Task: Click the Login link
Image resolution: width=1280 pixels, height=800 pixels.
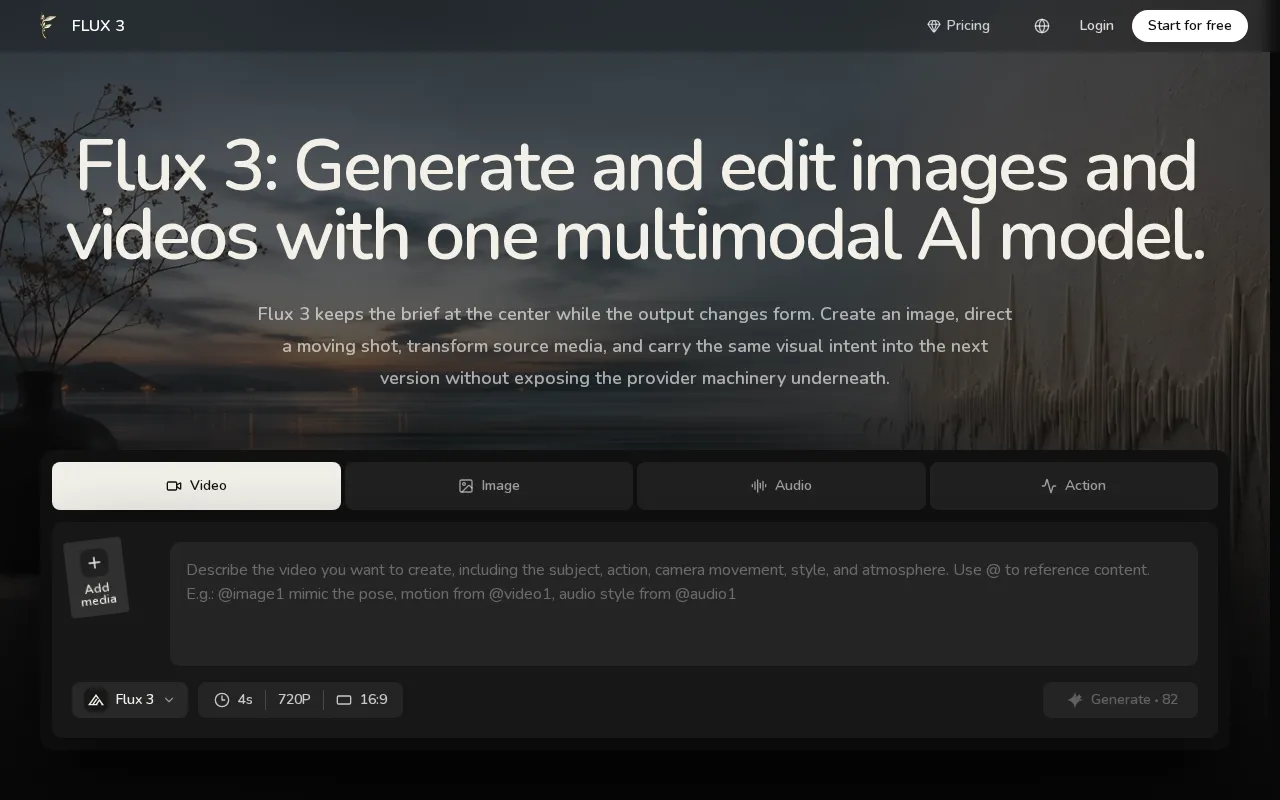Action: pos(1096,26)
